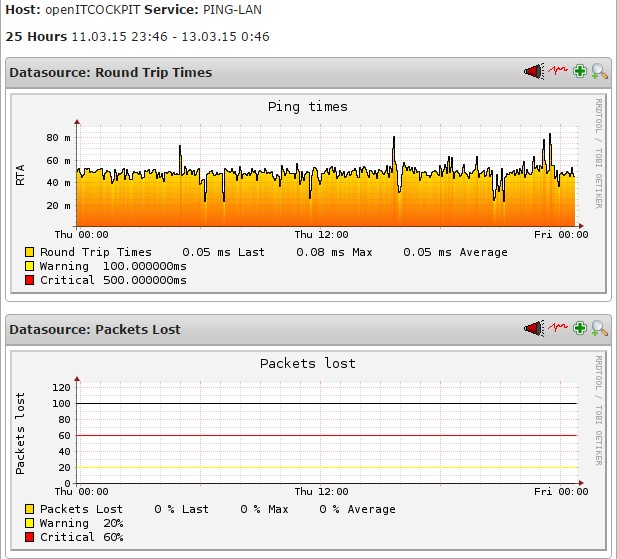Image resolution: width=617 pixels, height=559 pixels.
Task: Click the orange Packets Lost legend swatch
Action: [30, 509]
